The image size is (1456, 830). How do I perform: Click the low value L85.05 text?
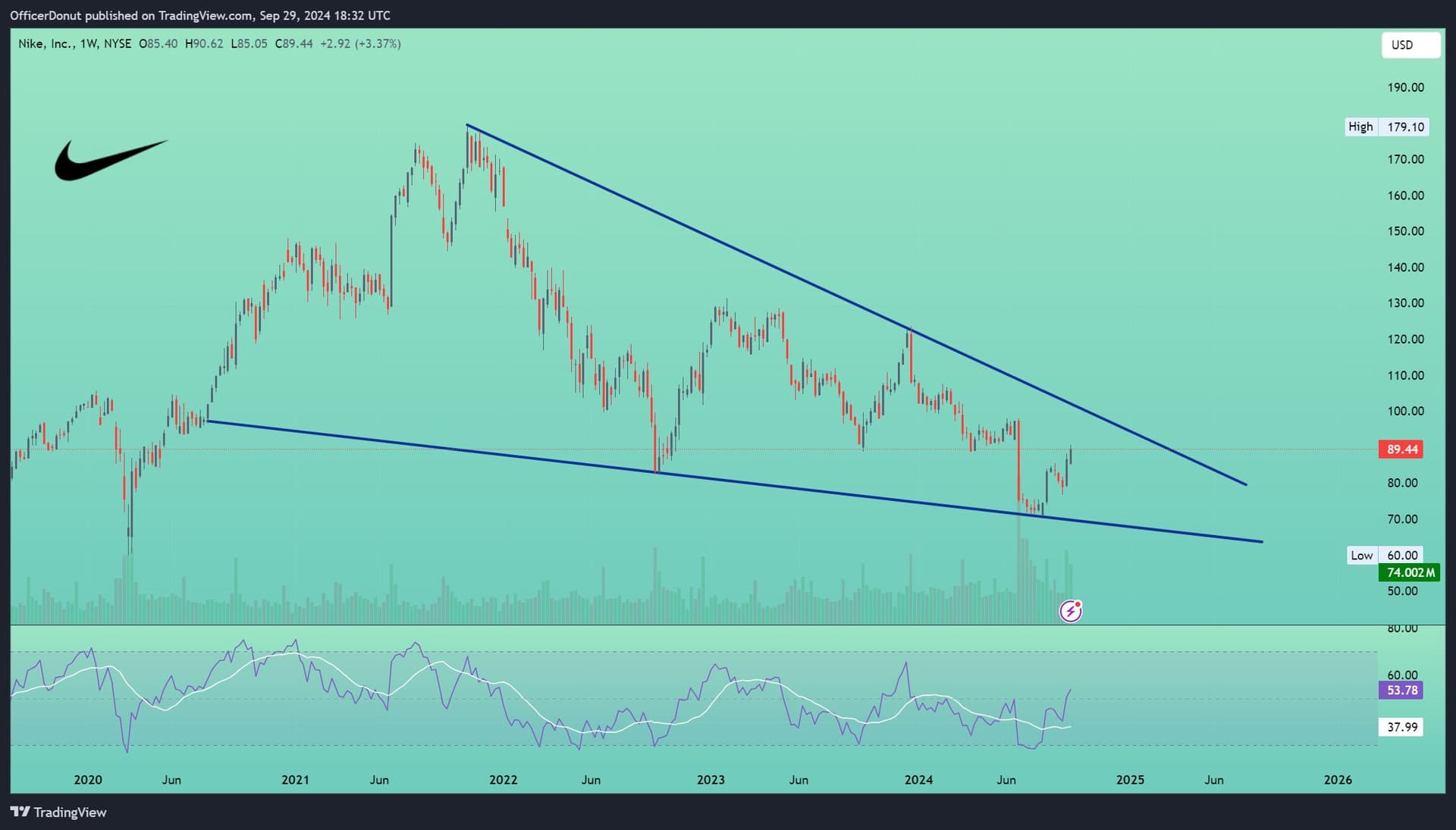click(x=249, y=44)
